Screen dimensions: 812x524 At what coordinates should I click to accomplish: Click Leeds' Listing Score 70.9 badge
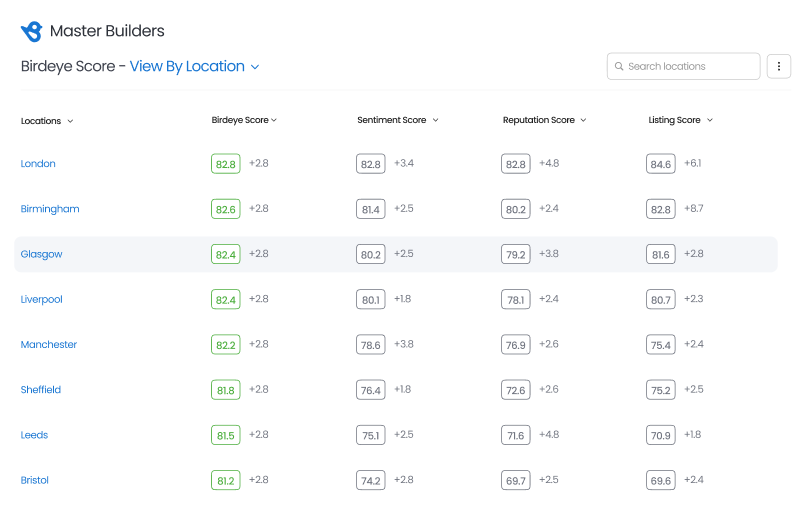(661, 435)
